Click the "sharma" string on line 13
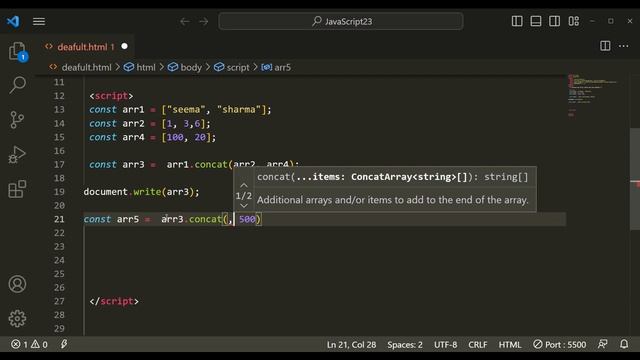The image size is (640, 360). pyautogui.click(x=239, y=109)
